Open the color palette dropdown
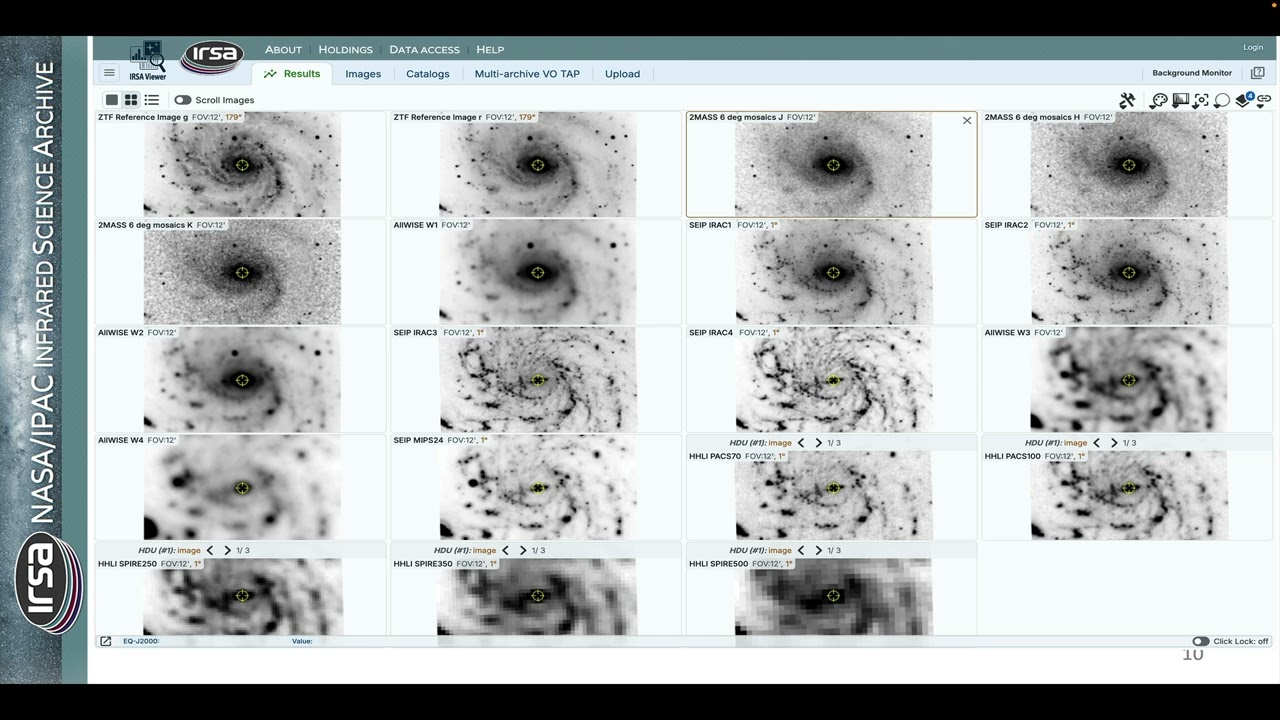 (1159, 101)
